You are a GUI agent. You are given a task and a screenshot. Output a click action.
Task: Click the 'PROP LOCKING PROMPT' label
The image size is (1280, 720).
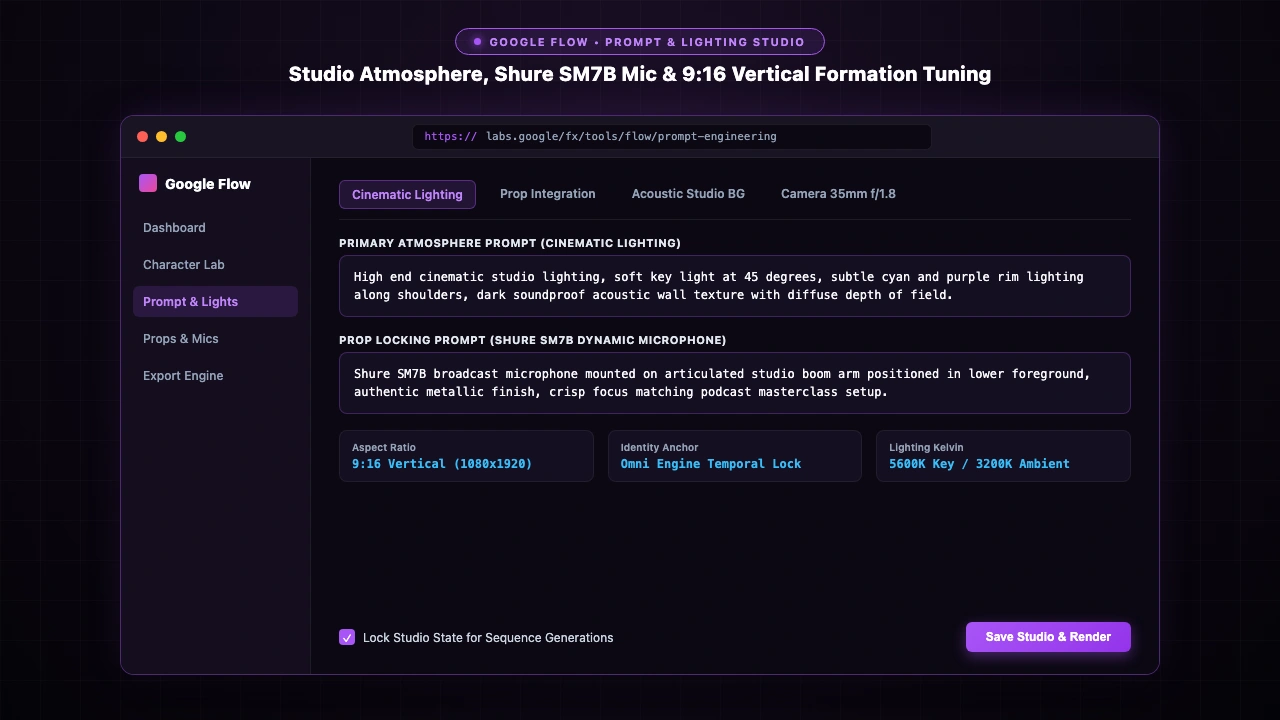533,340
